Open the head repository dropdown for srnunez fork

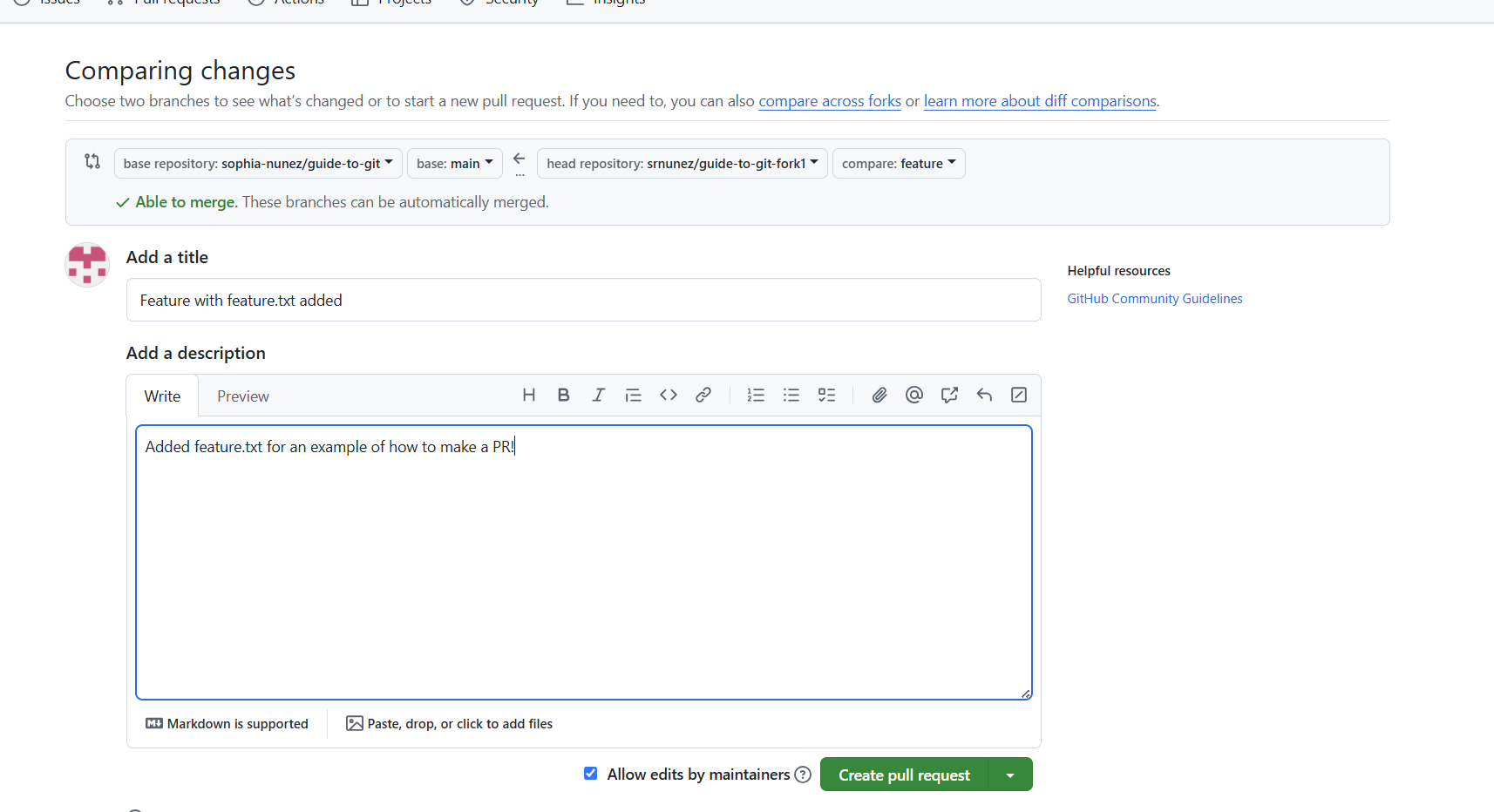(x=681, y=163)
